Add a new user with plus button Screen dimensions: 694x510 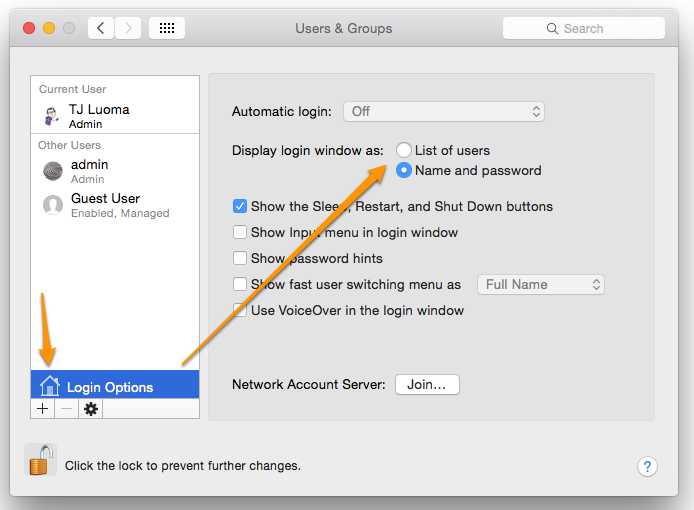click(43, 408)
